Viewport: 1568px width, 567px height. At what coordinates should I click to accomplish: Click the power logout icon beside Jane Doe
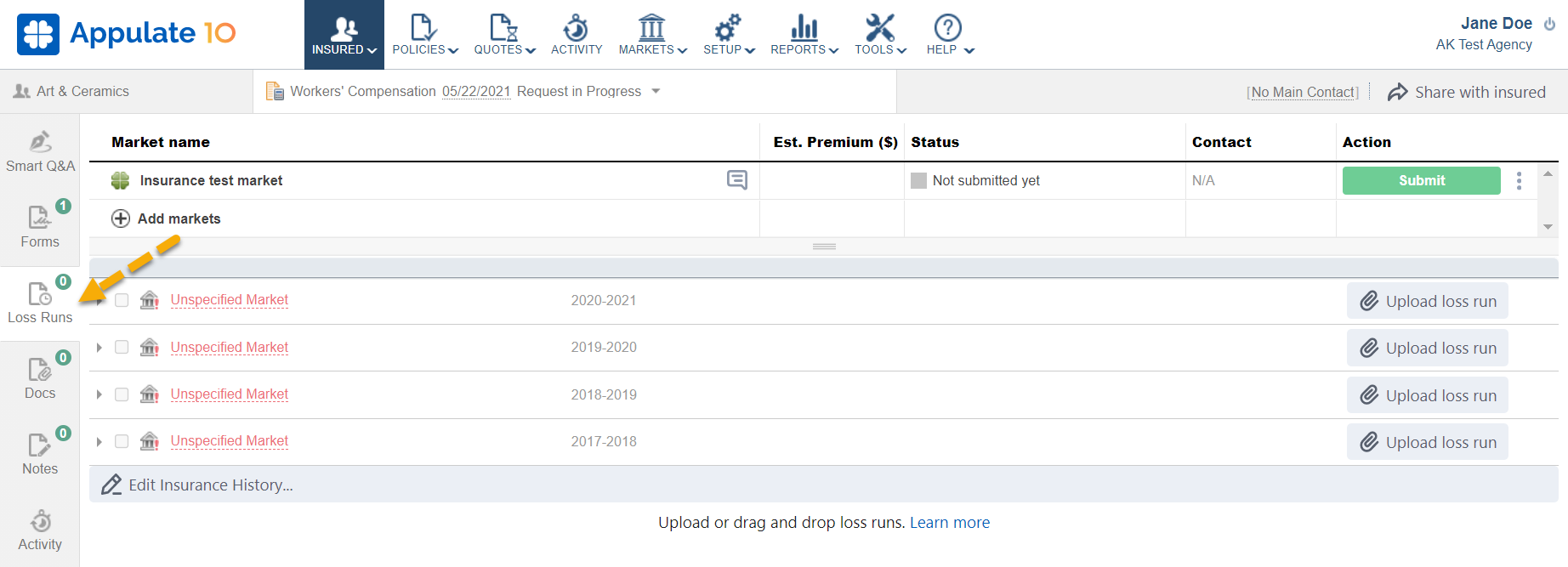click(x=1549, y=24)
